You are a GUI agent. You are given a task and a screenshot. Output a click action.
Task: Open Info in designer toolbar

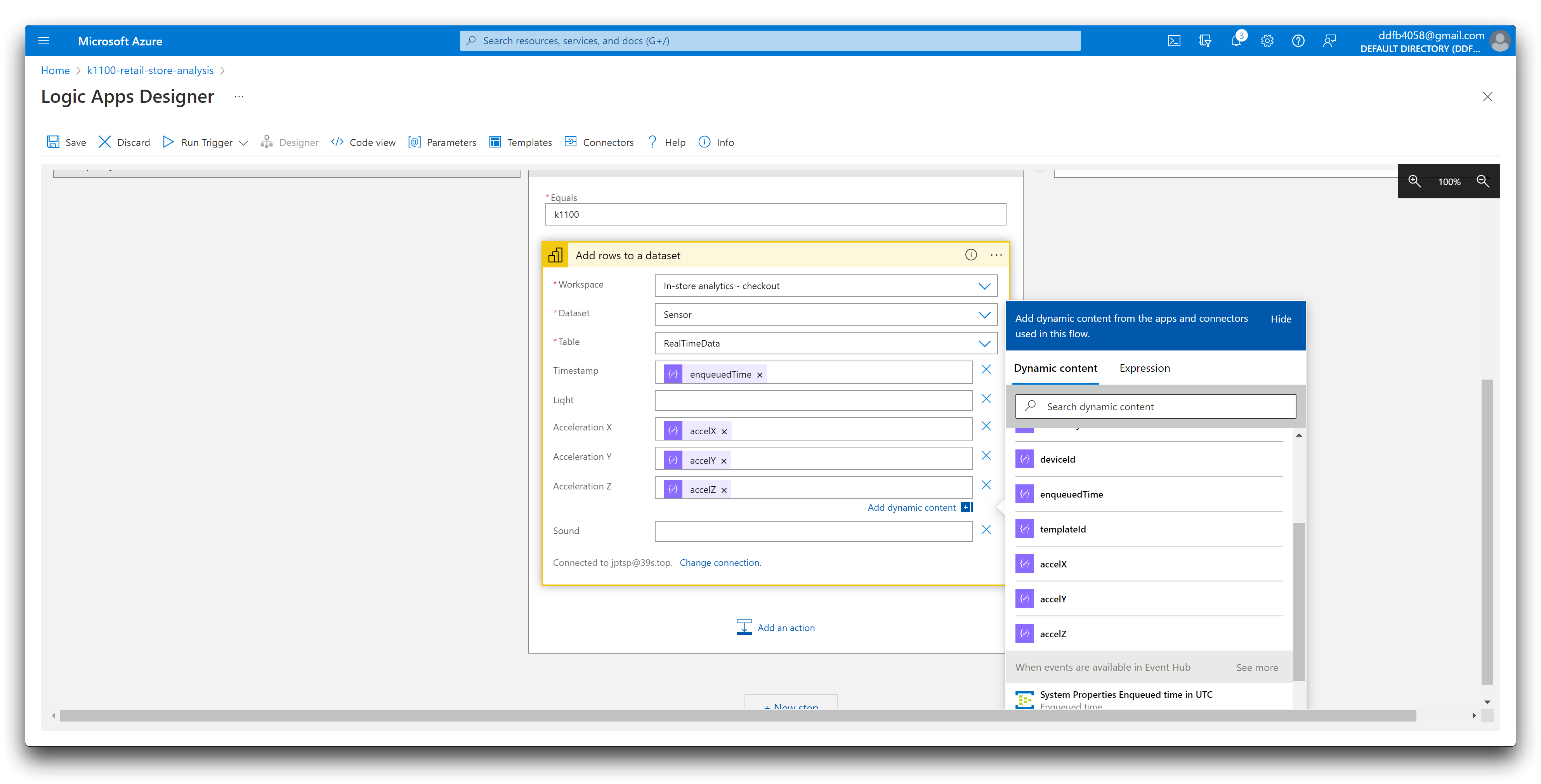(717, 142)
